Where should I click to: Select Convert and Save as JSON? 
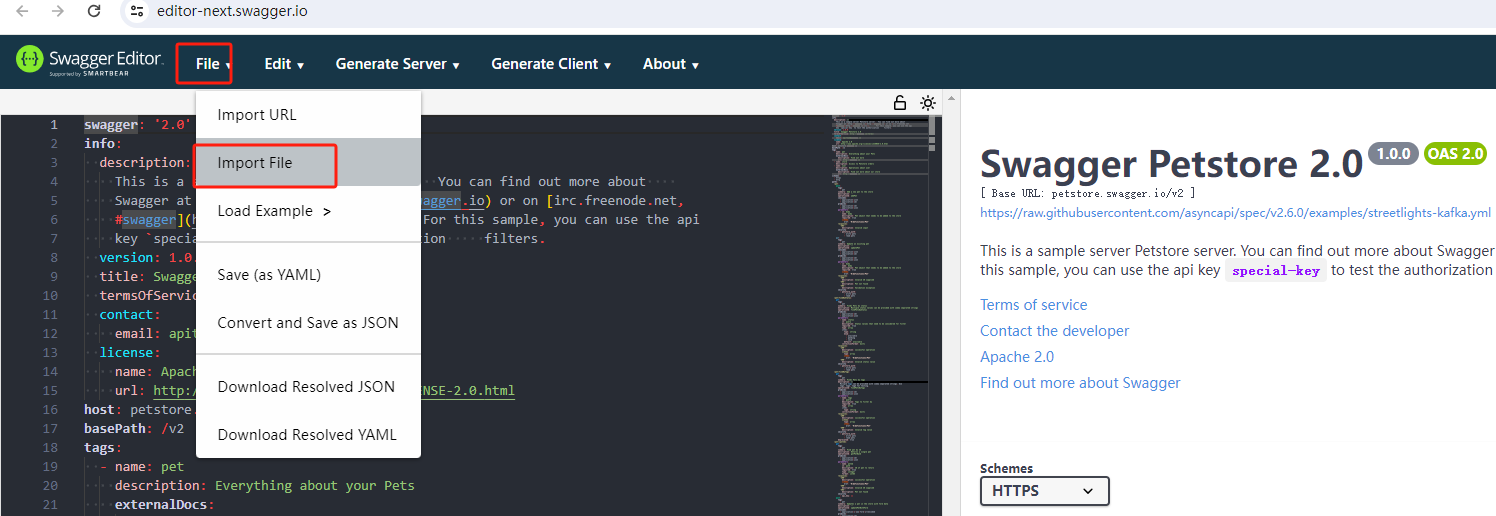[x=308, y=323]
